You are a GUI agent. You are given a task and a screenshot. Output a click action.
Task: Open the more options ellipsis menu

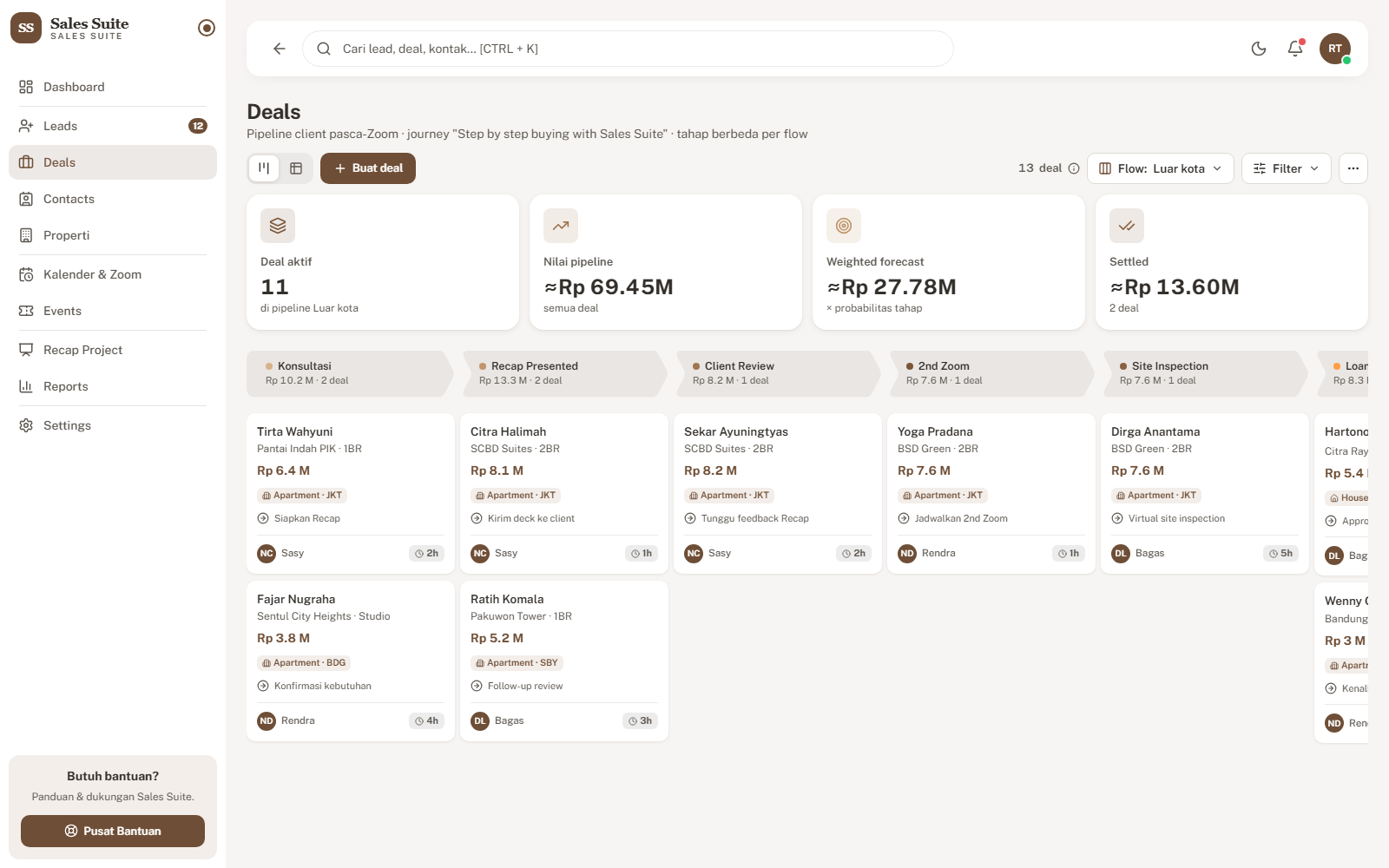coord(1353,168)
